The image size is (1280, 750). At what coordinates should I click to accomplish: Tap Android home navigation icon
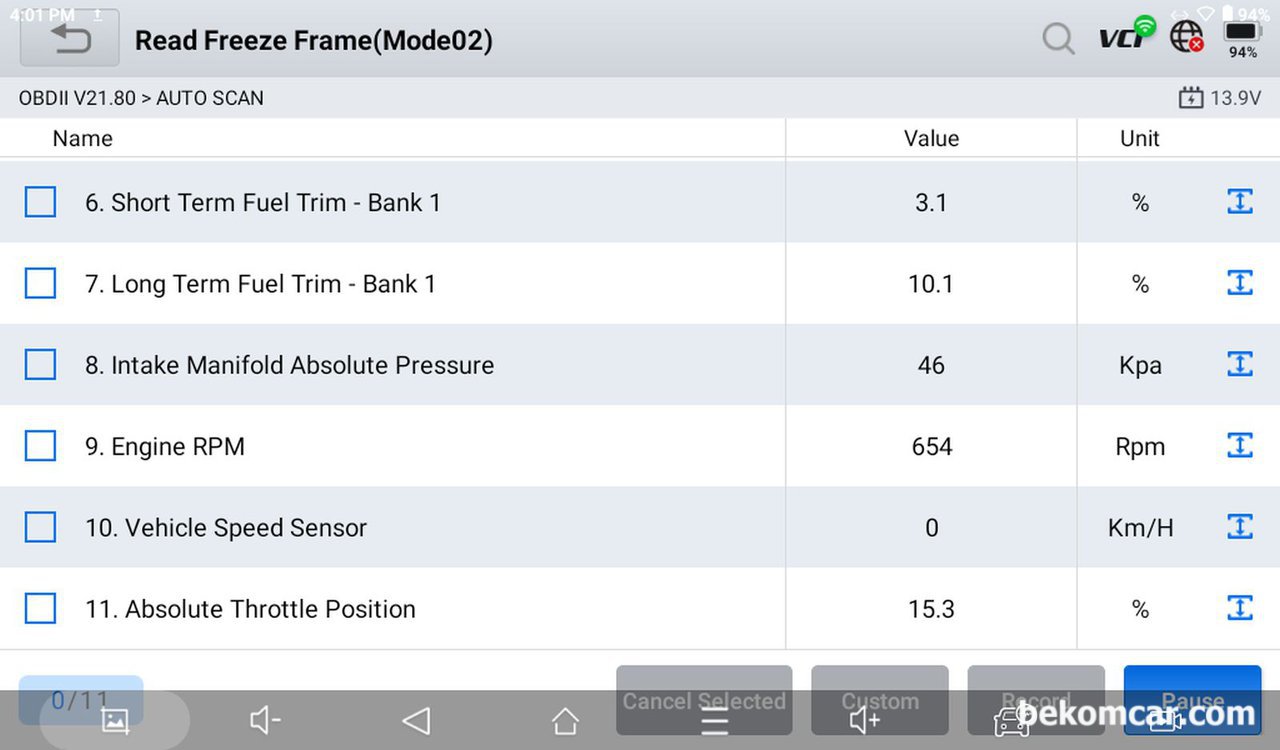pyautogui.click(x=565, y=720)
